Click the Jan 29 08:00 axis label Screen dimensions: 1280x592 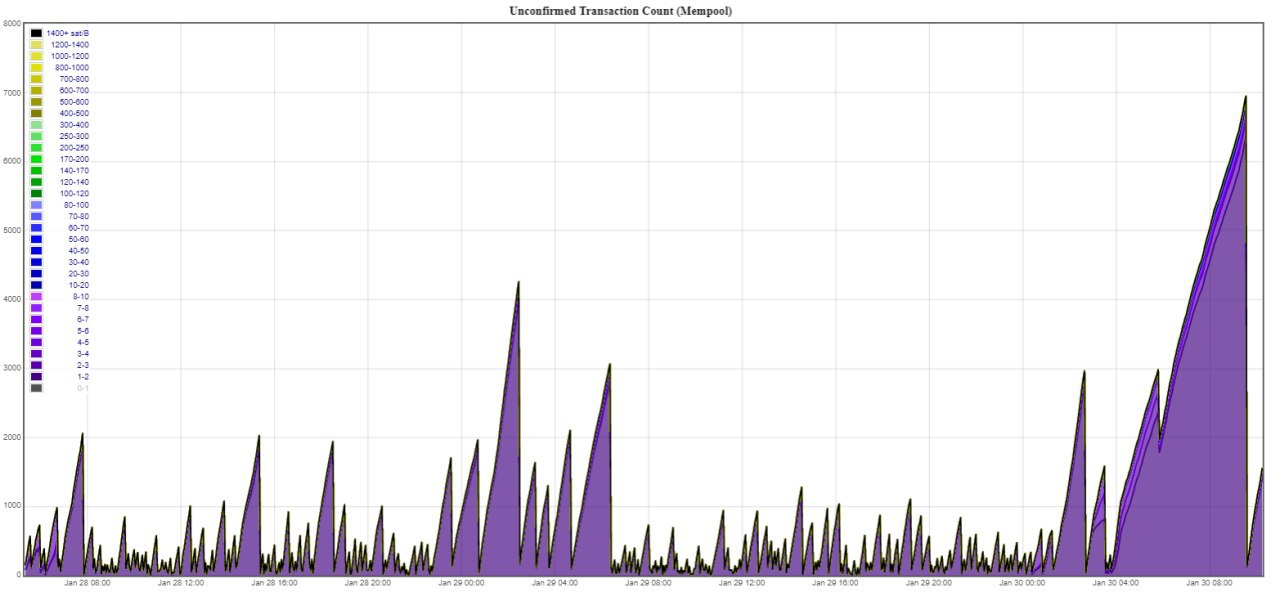tap(649, 582)
